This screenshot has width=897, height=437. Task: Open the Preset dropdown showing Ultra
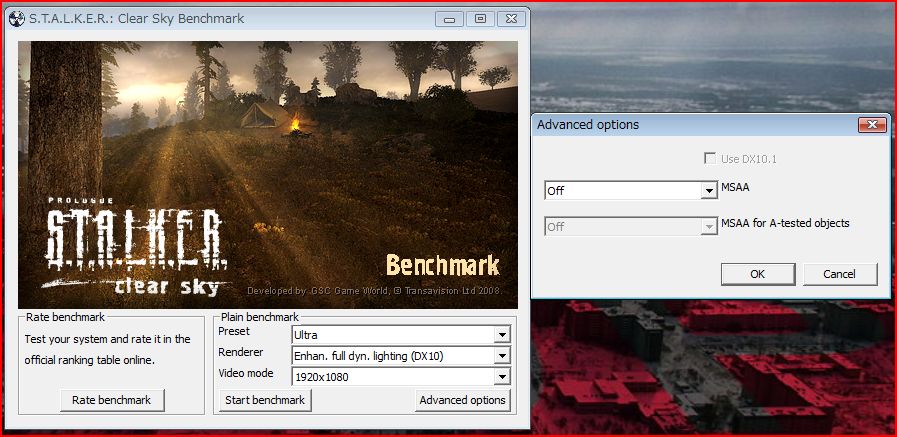400,335
